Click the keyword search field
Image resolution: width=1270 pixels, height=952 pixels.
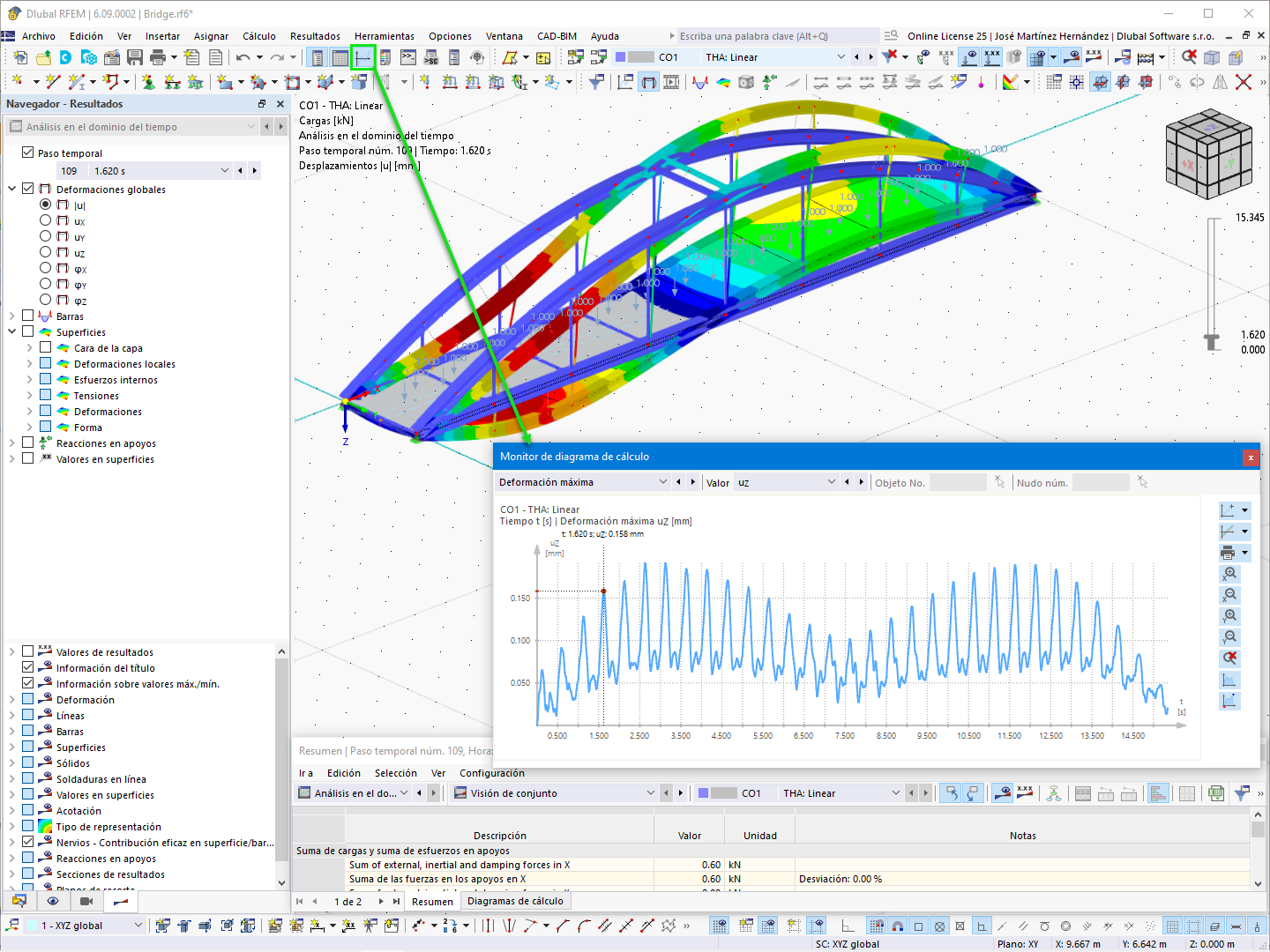[778, 36]
